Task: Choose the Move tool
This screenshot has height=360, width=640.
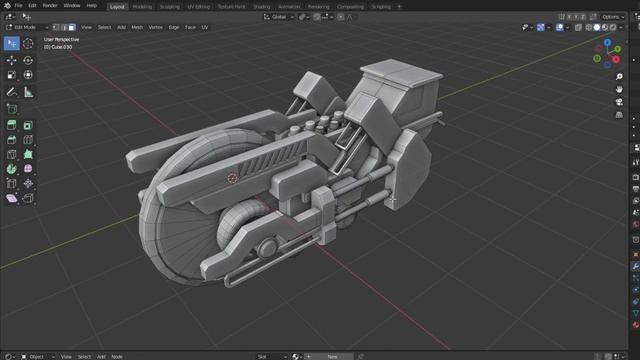Action: click(12, 60)
